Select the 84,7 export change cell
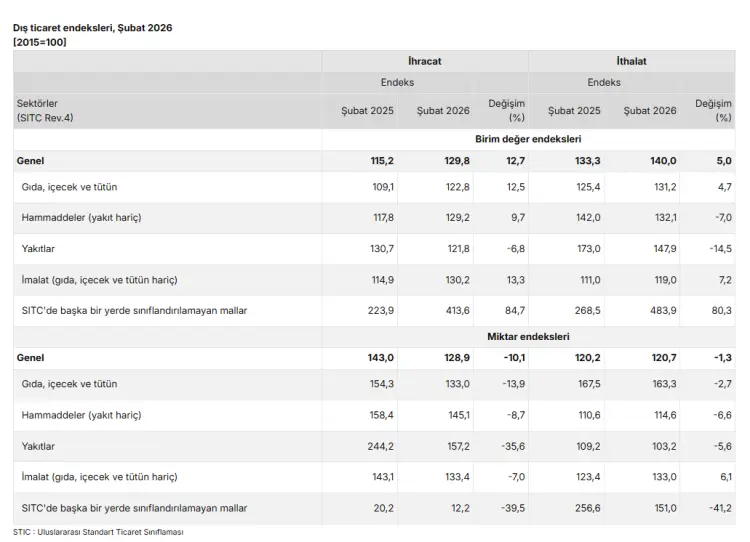The height and width of the screenshot is (542, 750). point(514,311)
